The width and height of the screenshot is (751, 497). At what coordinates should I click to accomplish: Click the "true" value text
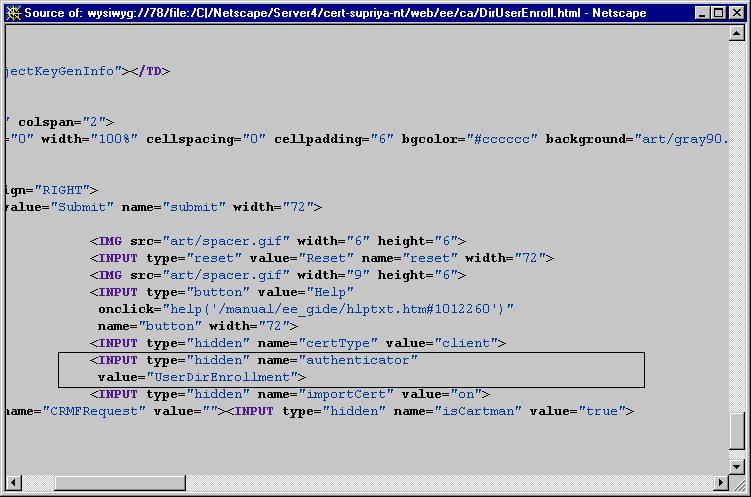[602, 411]
